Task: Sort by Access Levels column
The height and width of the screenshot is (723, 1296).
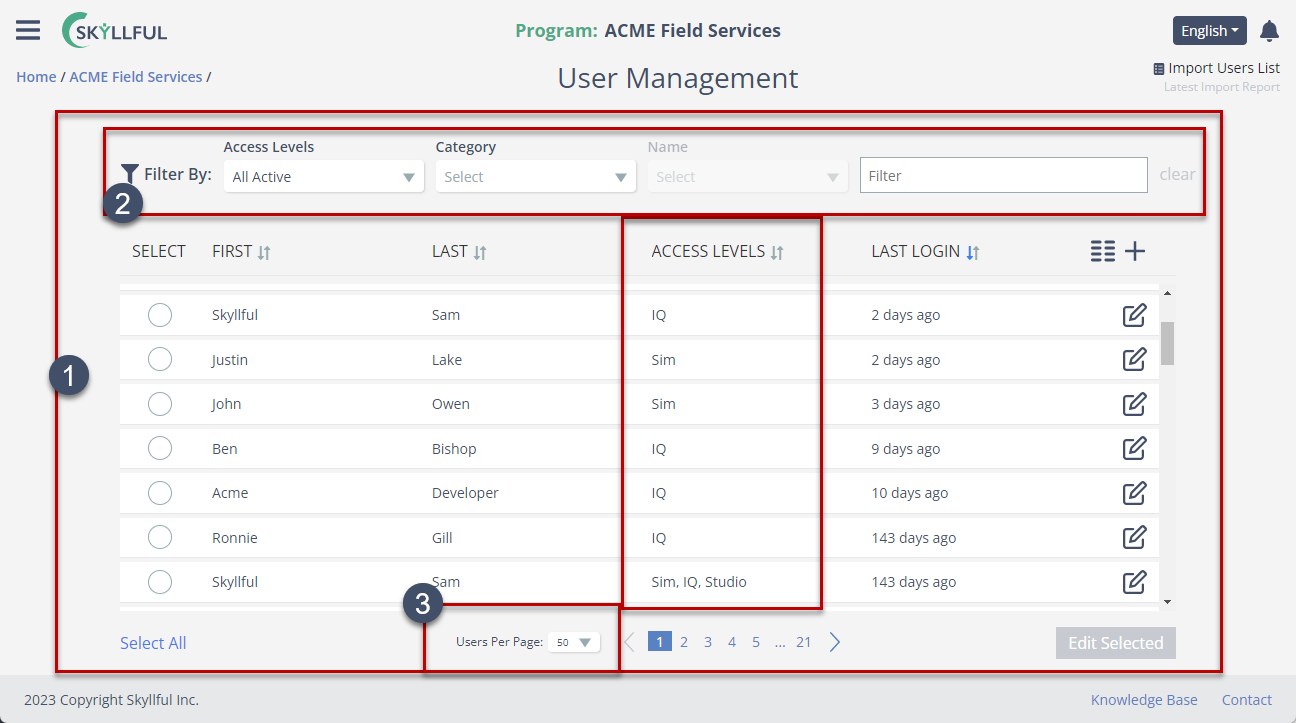Action: pos(777,252)
